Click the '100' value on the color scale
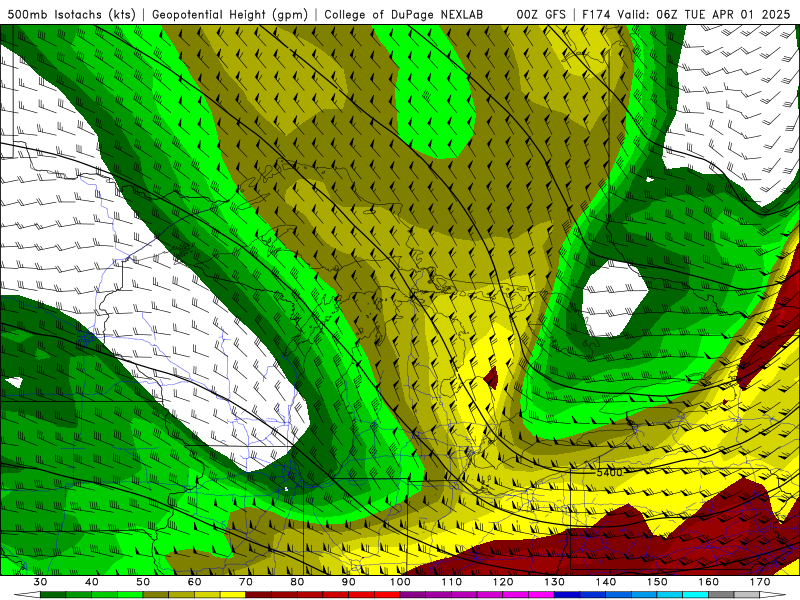Image resolution: width=800 pixels, height=600 pixels. (400, 582)
